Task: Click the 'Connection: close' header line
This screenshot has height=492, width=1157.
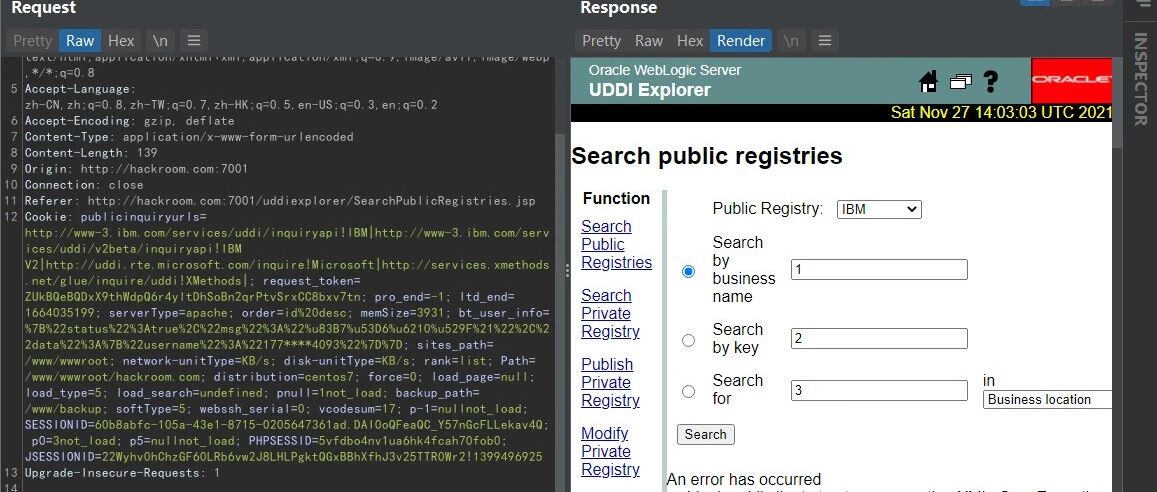Action: coord(83,185)
